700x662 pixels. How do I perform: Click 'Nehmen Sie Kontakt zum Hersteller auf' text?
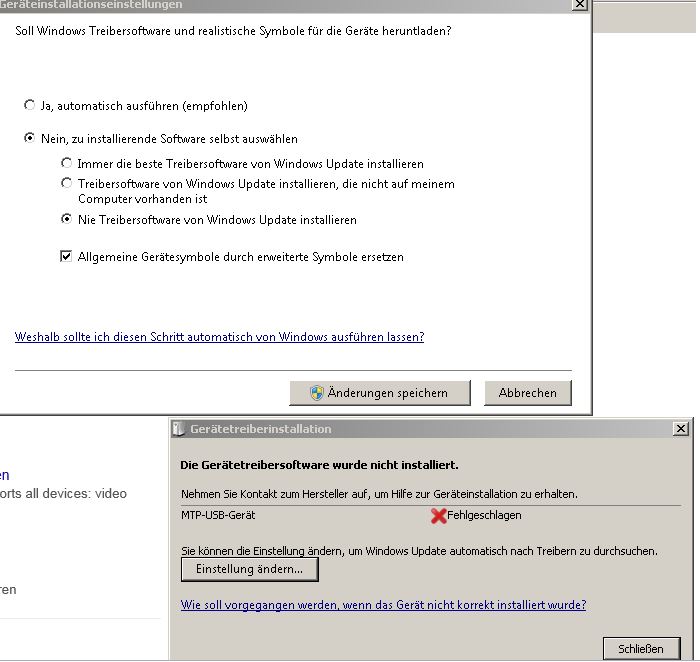pos(379,494)
